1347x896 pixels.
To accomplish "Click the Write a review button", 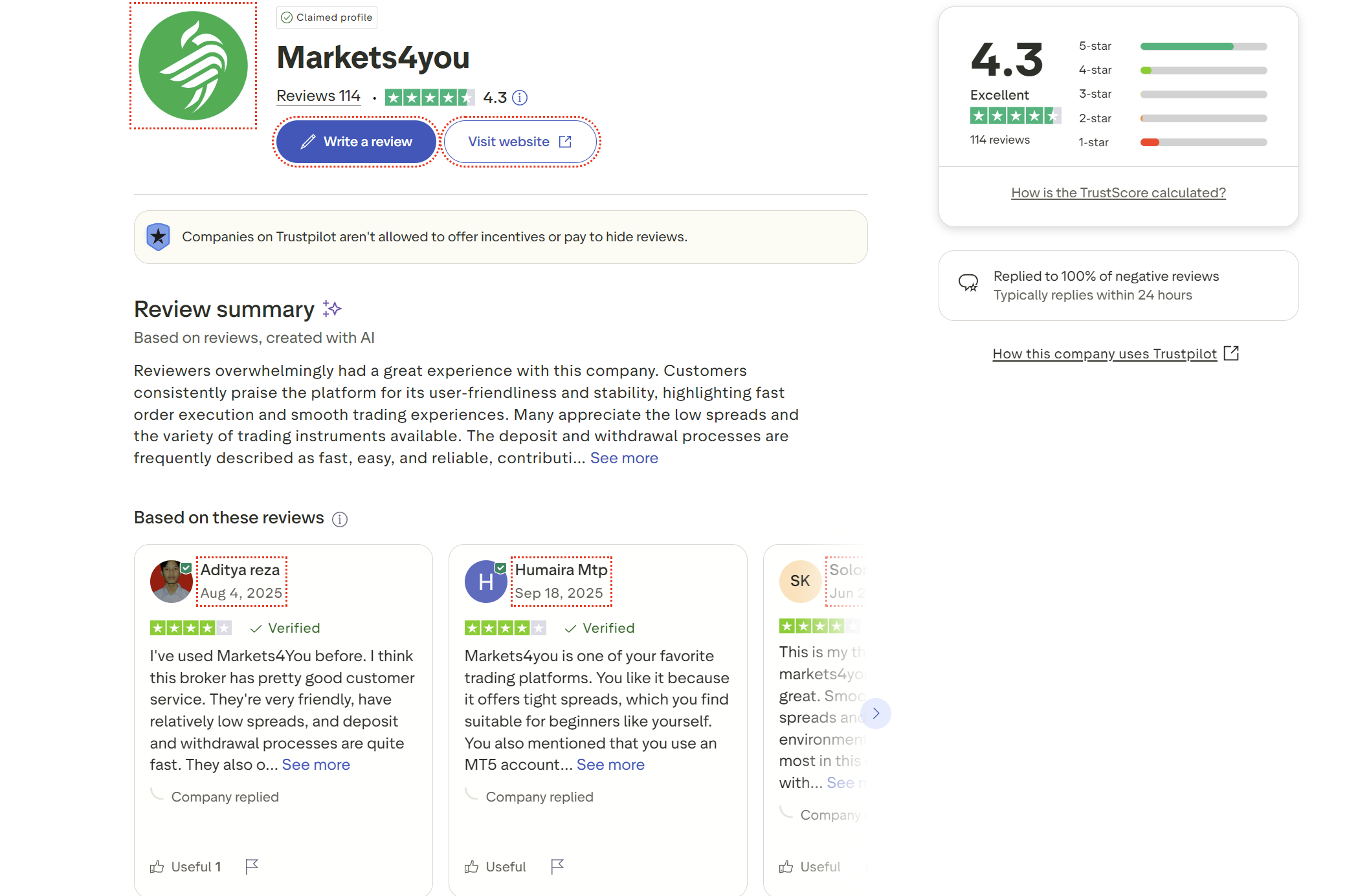I will click(x=355, y=141).
